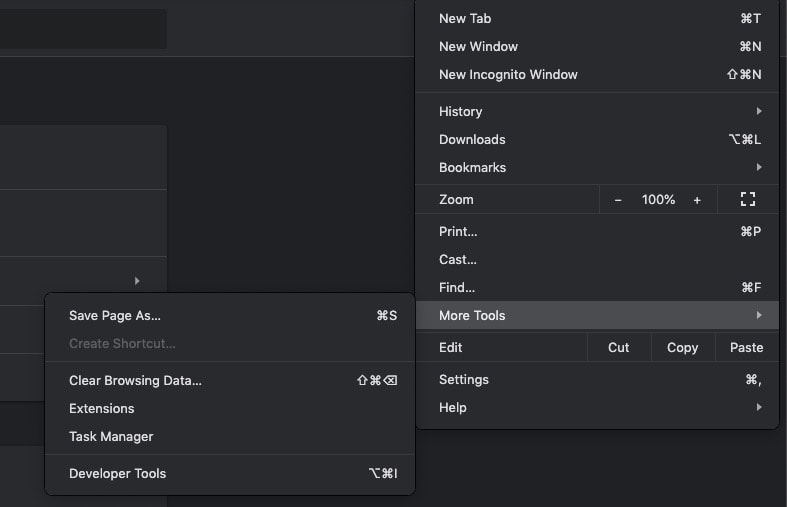Open the Downloads page
The width and height of the screenshot is (787, 507).
[472, 139]
